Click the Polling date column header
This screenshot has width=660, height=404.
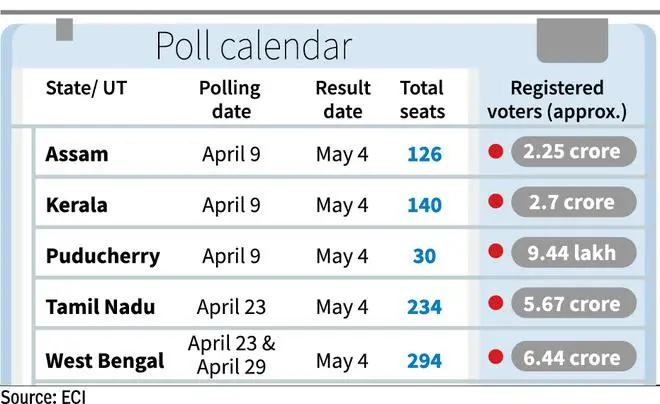231,98
